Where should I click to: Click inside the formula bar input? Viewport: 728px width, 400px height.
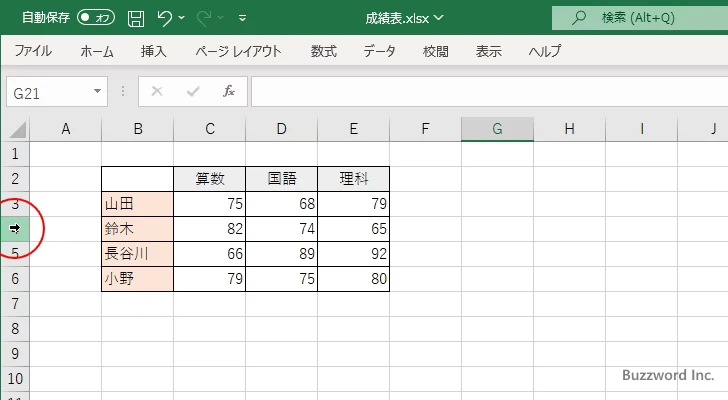pyautogui.click(x=489, y=92)
